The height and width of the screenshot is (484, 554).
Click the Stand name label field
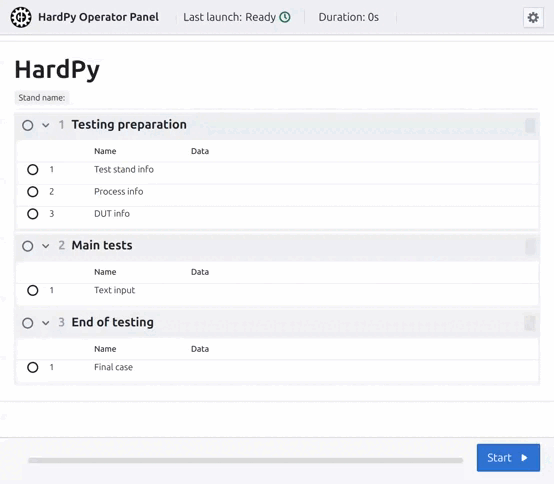tap(42, 98)
